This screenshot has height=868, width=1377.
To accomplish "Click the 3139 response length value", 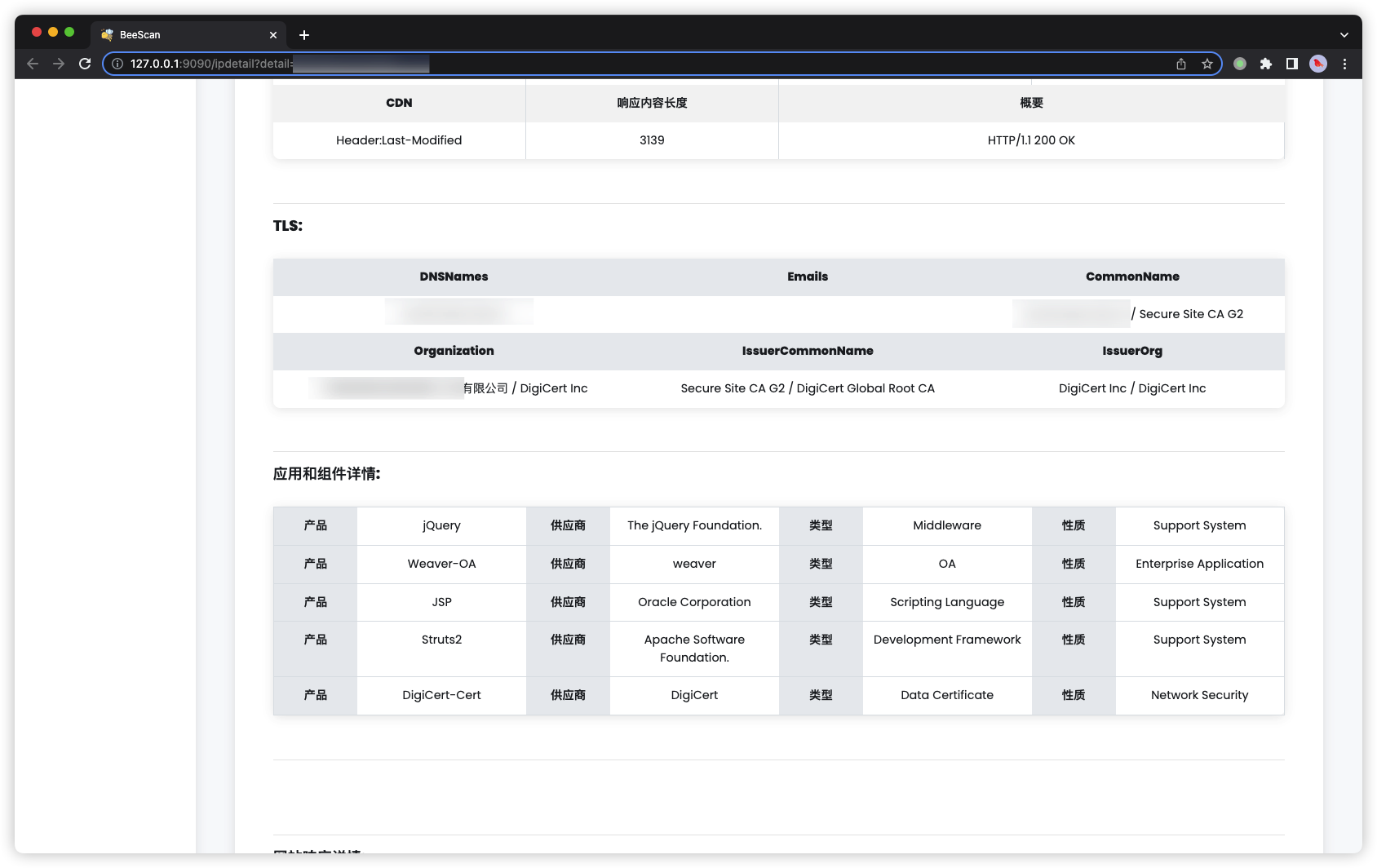I will click(x=652, y=140).
